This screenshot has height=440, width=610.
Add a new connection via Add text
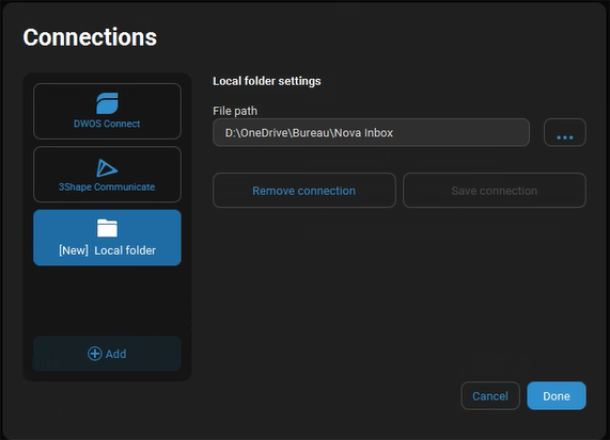tap(116, 354)
